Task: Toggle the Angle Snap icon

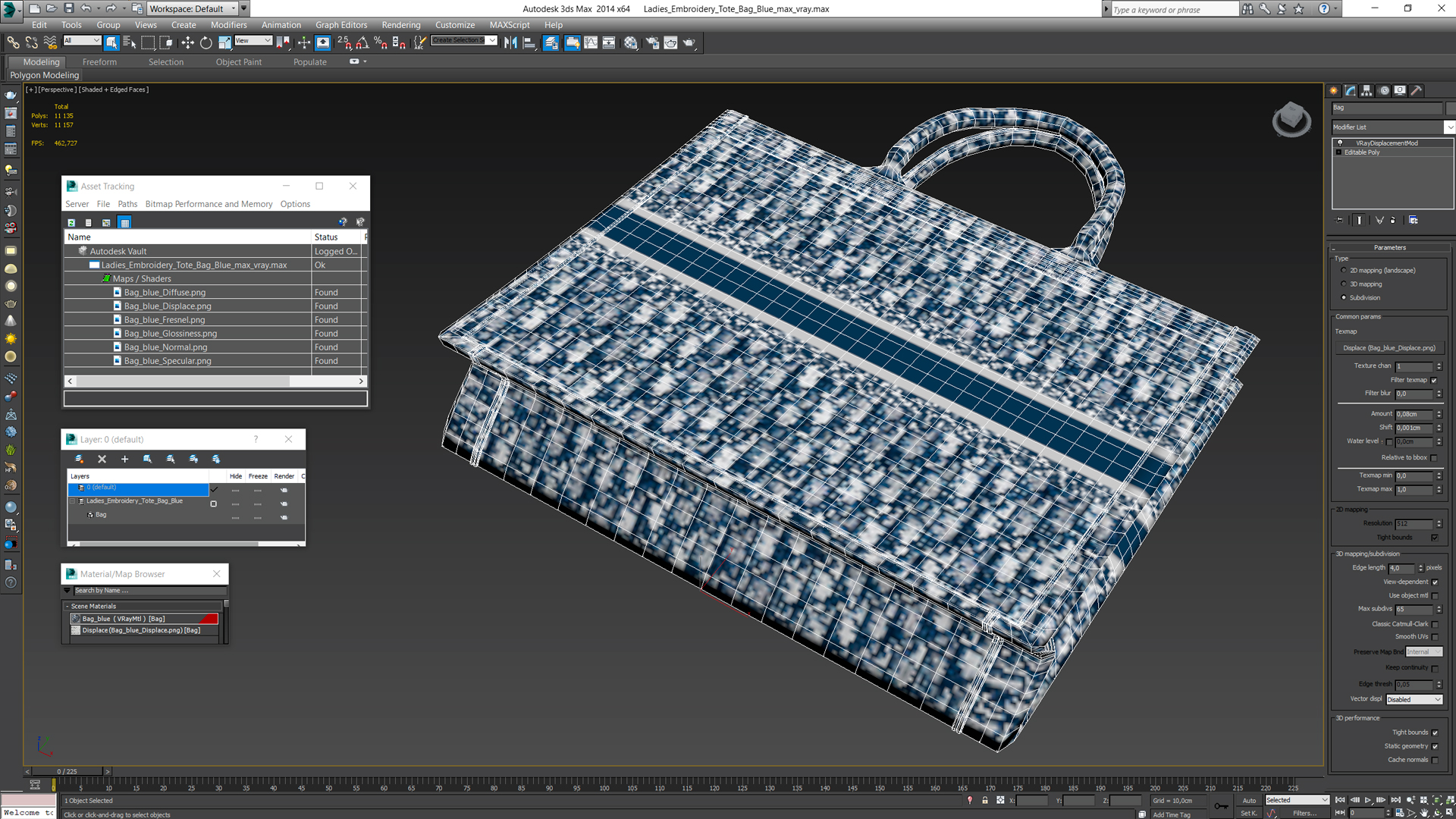Action: coord(362,43)
